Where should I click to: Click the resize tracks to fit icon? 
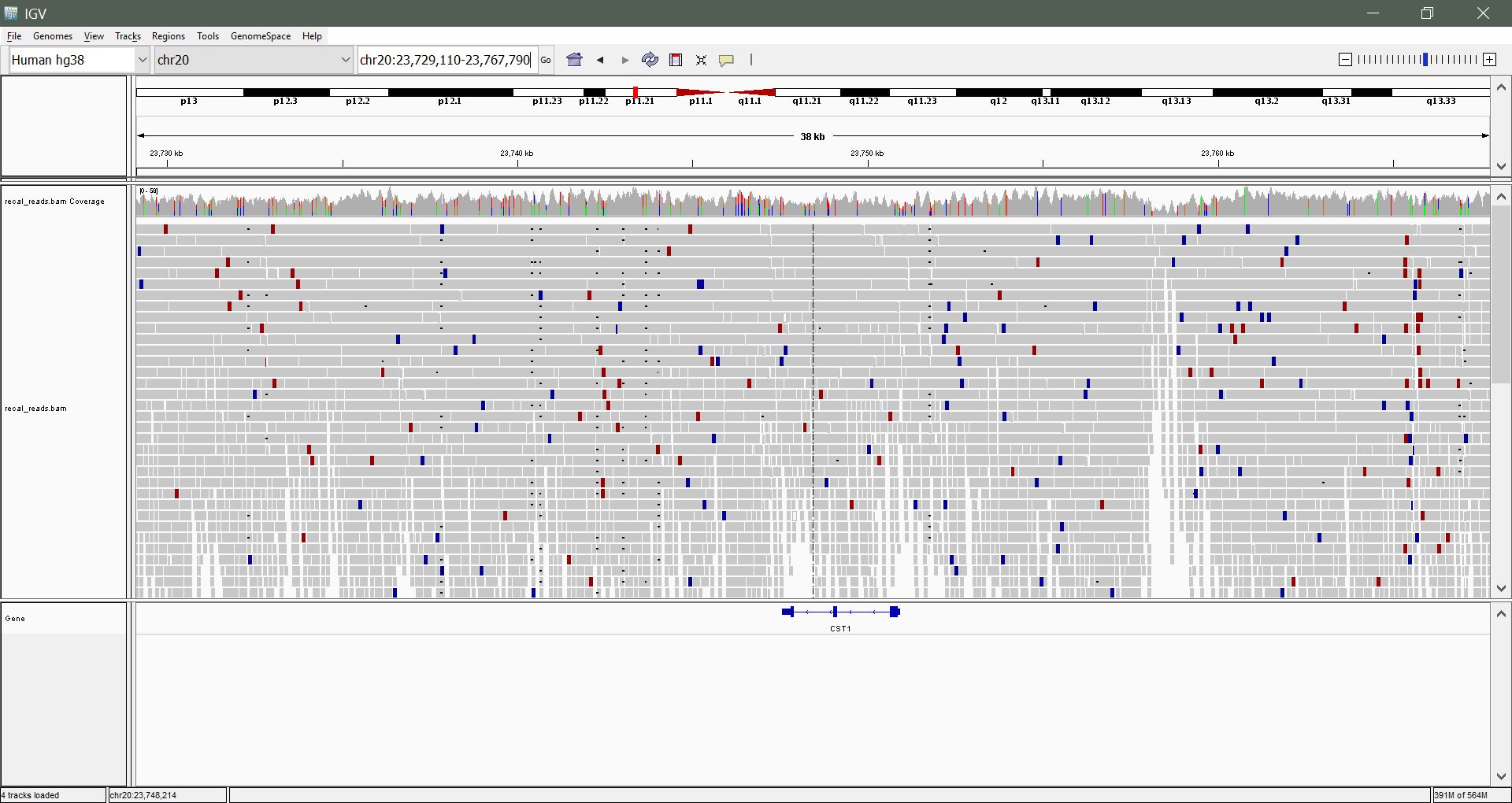click(x=701, y=60)
